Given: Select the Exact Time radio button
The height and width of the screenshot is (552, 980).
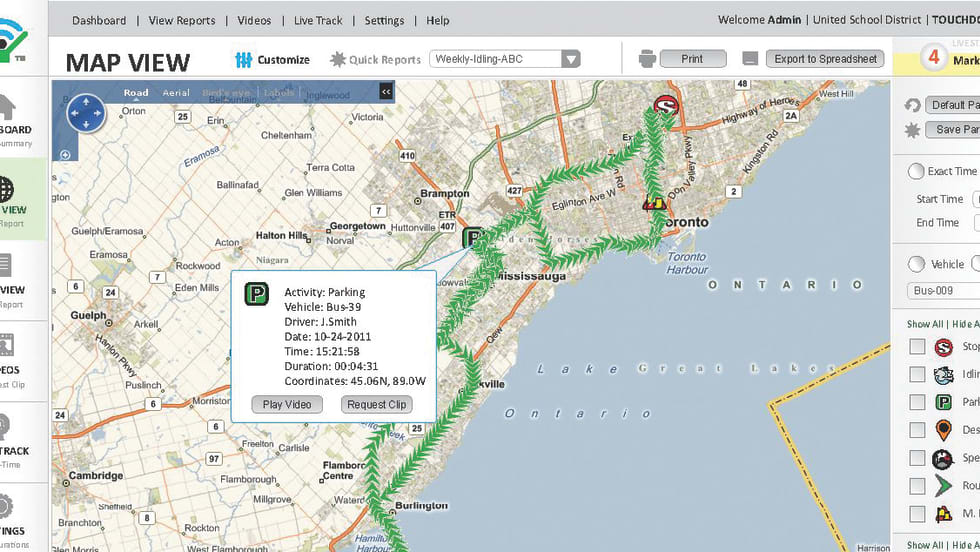Looking at the screenshot, I should point(915,172).
